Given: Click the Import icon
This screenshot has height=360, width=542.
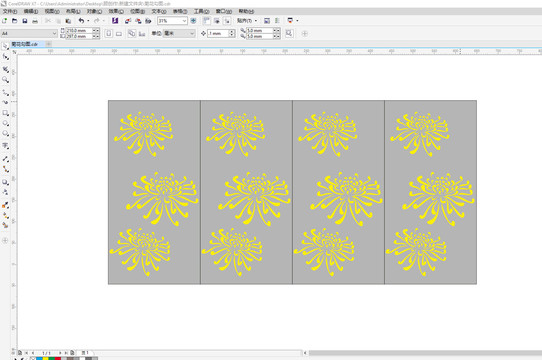Looking at the screenshot, I should click(128, 21).
